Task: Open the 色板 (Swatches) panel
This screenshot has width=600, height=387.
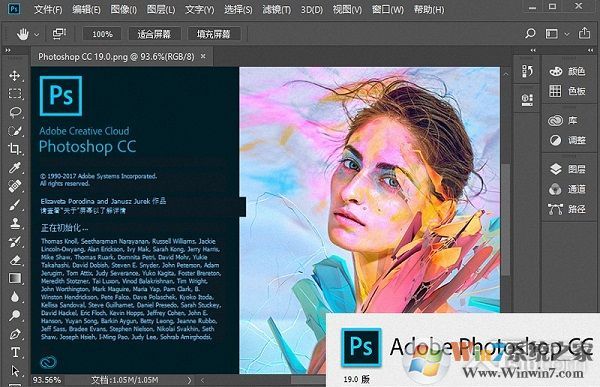Action: click(567, 91)
